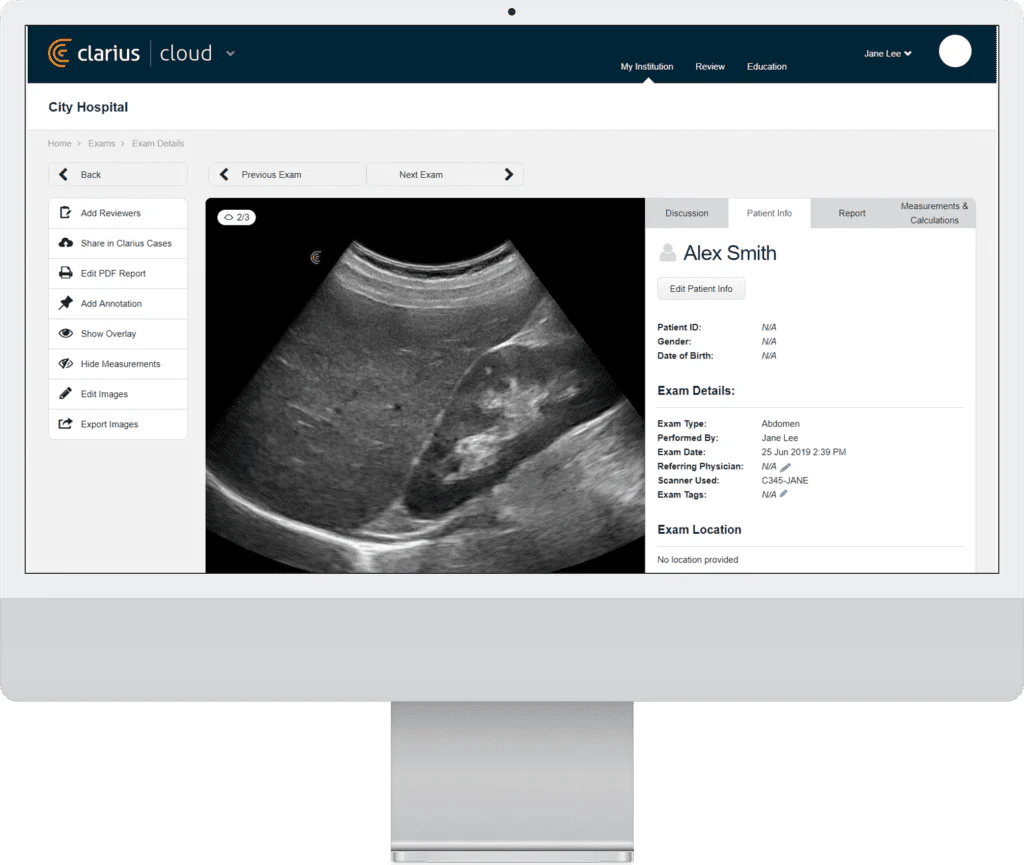
Task: Click the Add Annotation pin icon
Action: (66, 303)
